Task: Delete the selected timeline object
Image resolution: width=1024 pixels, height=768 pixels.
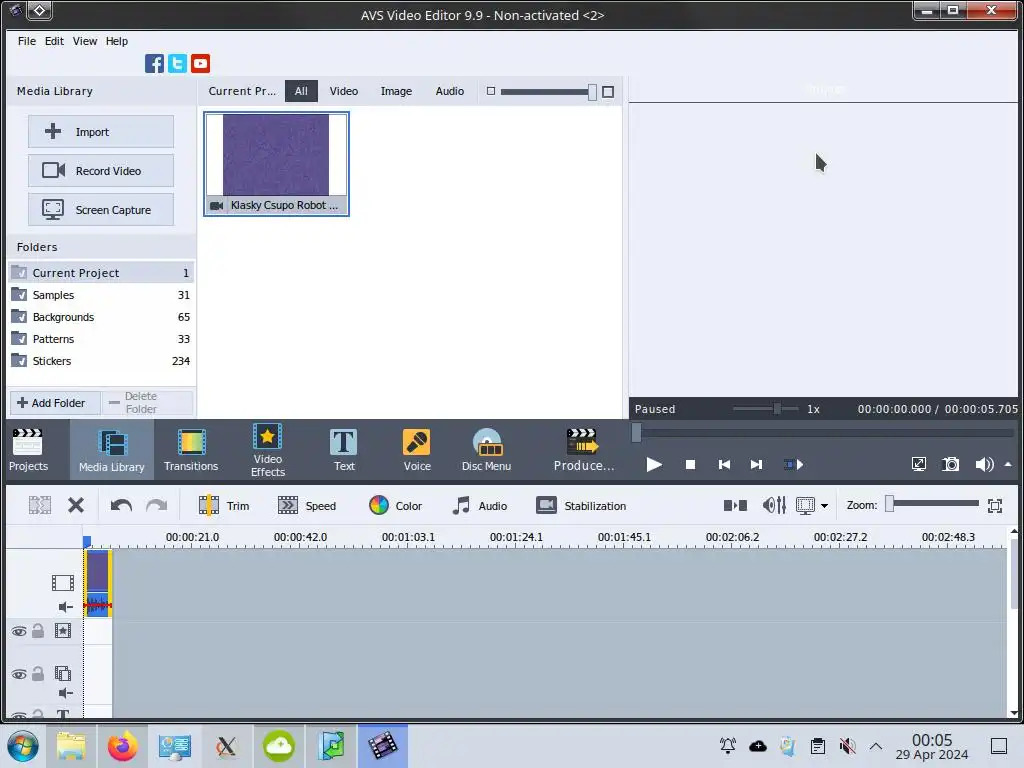Action: coord(76,505)
